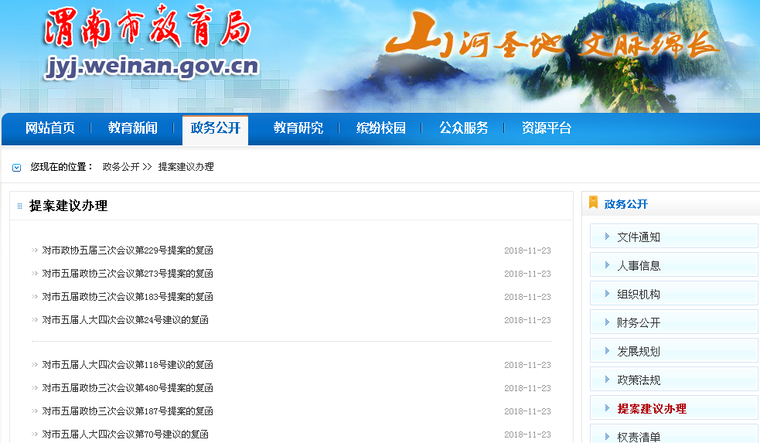Click the chevron bullet before 第118号建议 row
Screen dimensions: 760x443
pos(34,364)
